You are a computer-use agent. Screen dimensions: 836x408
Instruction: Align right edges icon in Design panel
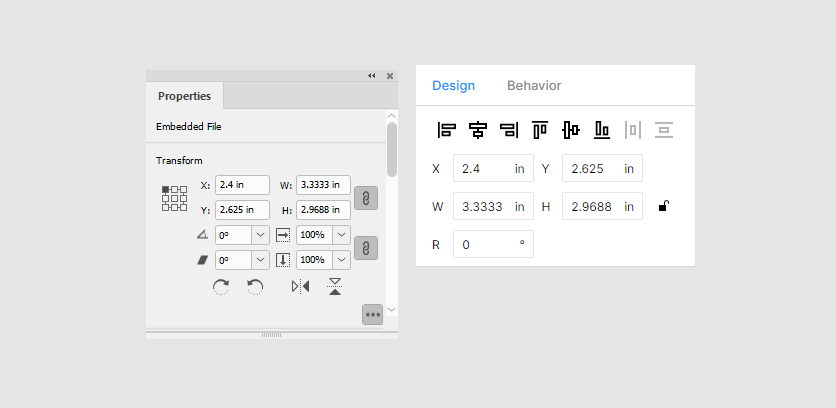(x=509, y=130)
